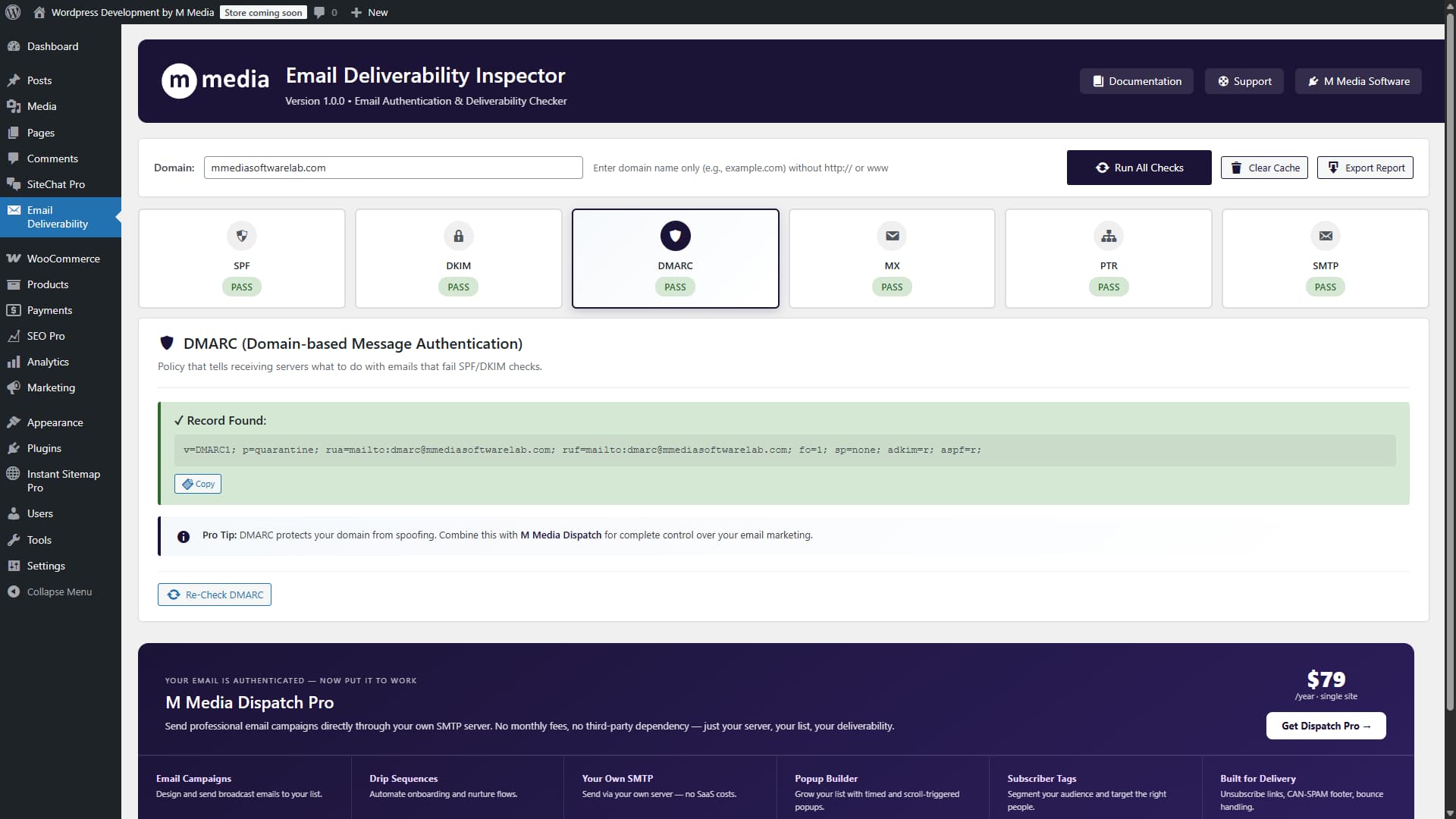Viewport: 1456px width, 819px height.
Task: Click the Domain input field
Action: 393,168
